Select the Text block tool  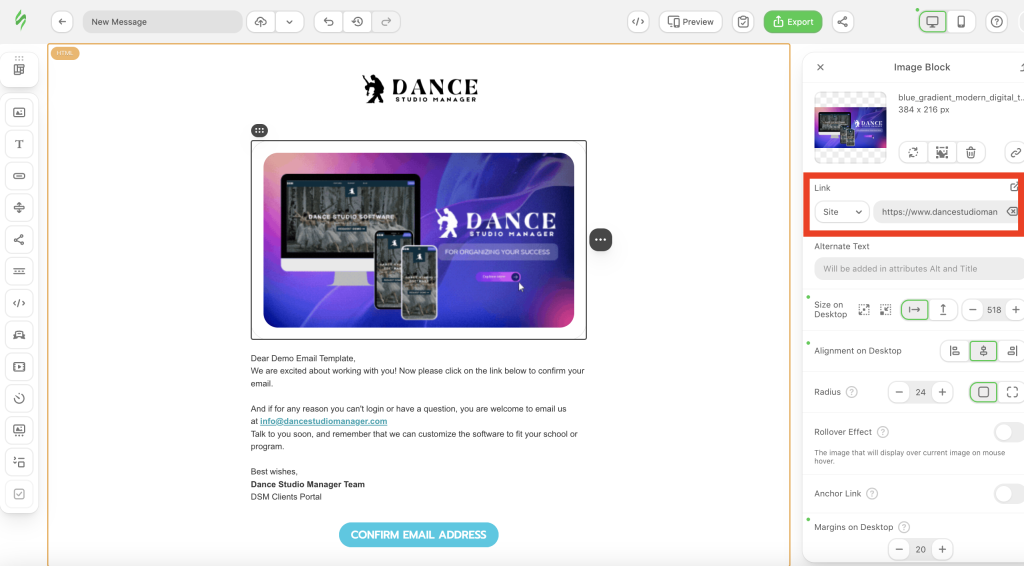point(19,144)
